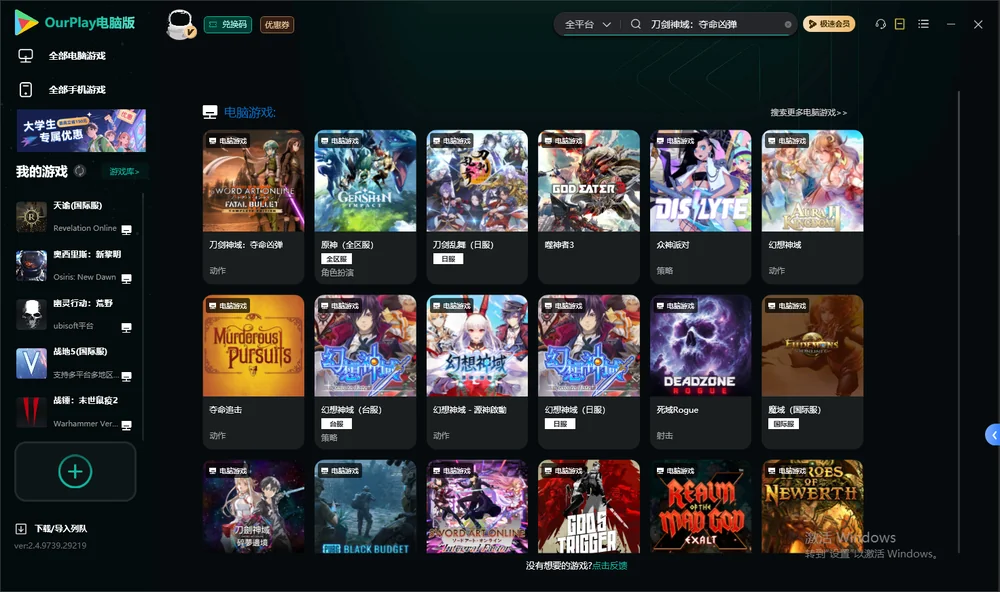
Task: Click the 电脑游戏 section header icon
Action: [210, 112]
